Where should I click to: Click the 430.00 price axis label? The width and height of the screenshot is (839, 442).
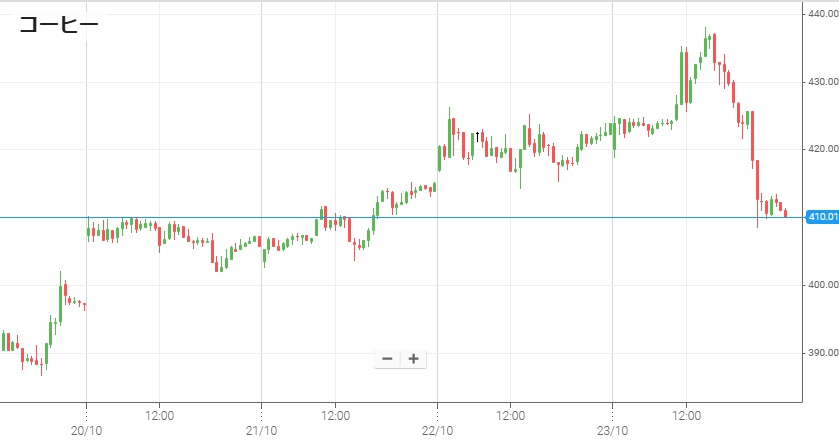point(822,81)
